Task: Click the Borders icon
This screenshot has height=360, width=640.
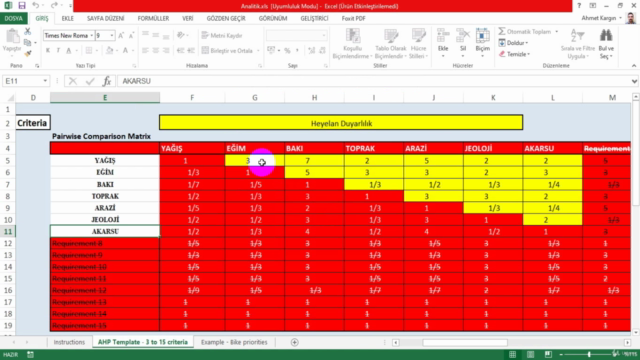Action: pos(89,50)
